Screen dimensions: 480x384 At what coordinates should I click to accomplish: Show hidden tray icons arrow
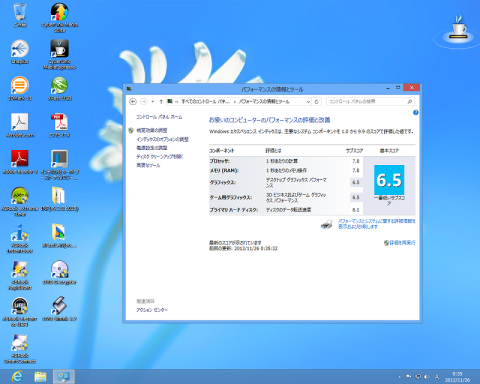[x=399, y=377]
